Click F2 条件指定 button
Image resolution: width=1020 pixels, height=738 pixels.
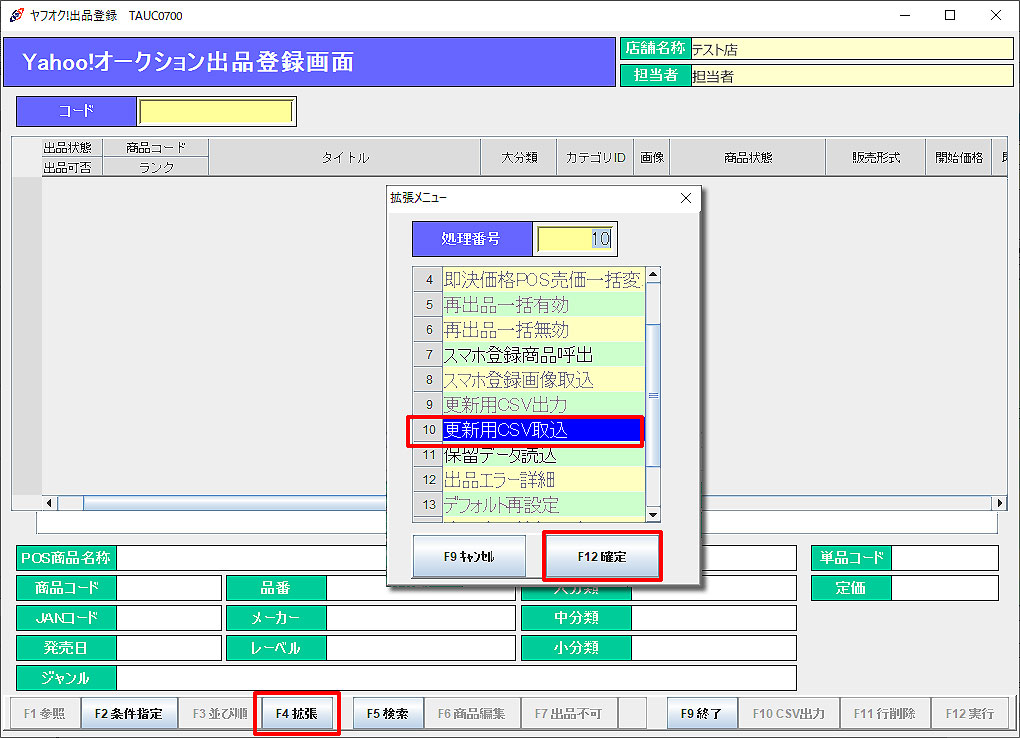[x=129, y=713]
